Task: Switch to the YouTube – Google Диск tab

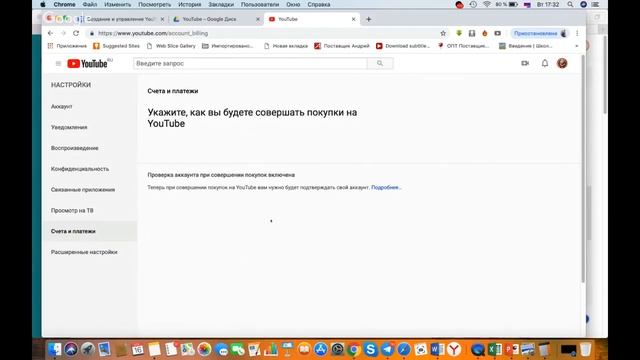Action: [216, 19]
